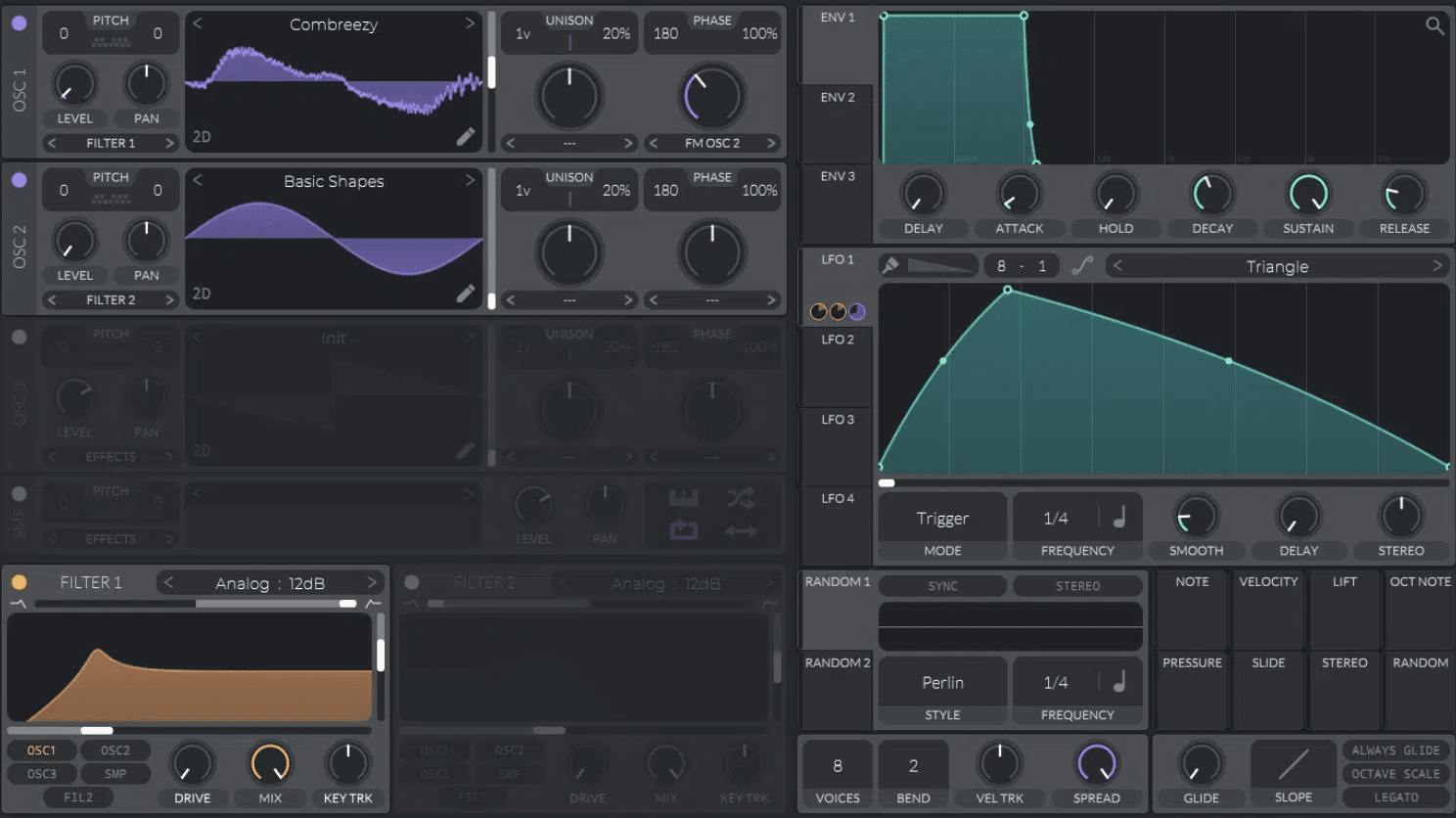Toggle the OSC 2 power button
The height and width of the screenshot is (818, 1456).
19,180
